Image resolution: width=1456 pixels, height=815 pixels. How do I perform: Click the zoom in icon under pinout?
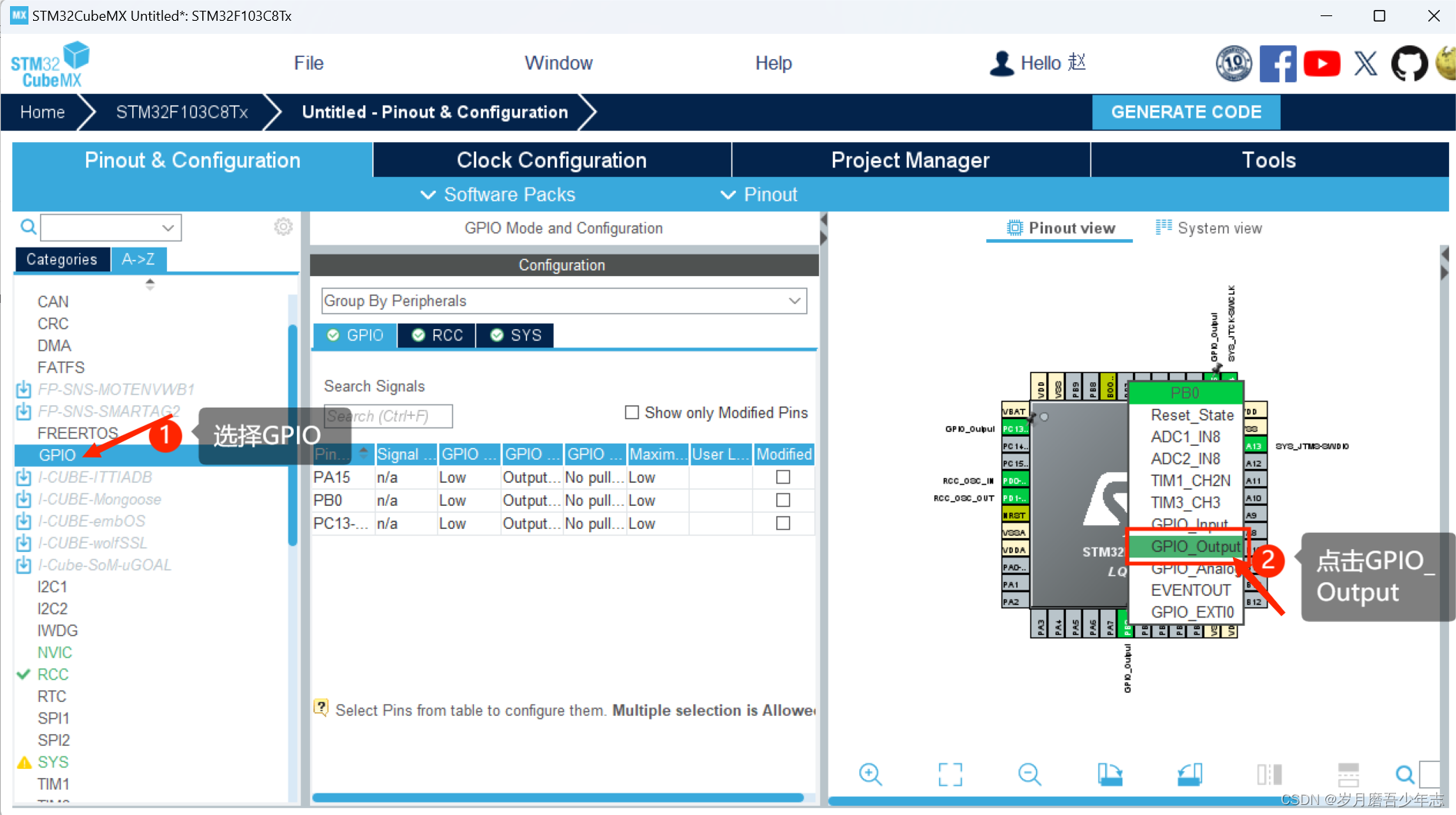click(871, 773)
